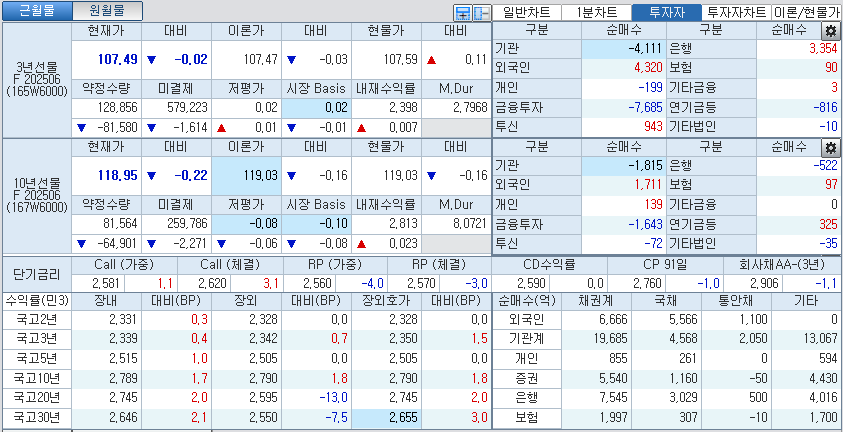Click 3년선물 금융투자 net buy -7,685
The width and height of the screenshot is (843, 432).
pos(645,107)
